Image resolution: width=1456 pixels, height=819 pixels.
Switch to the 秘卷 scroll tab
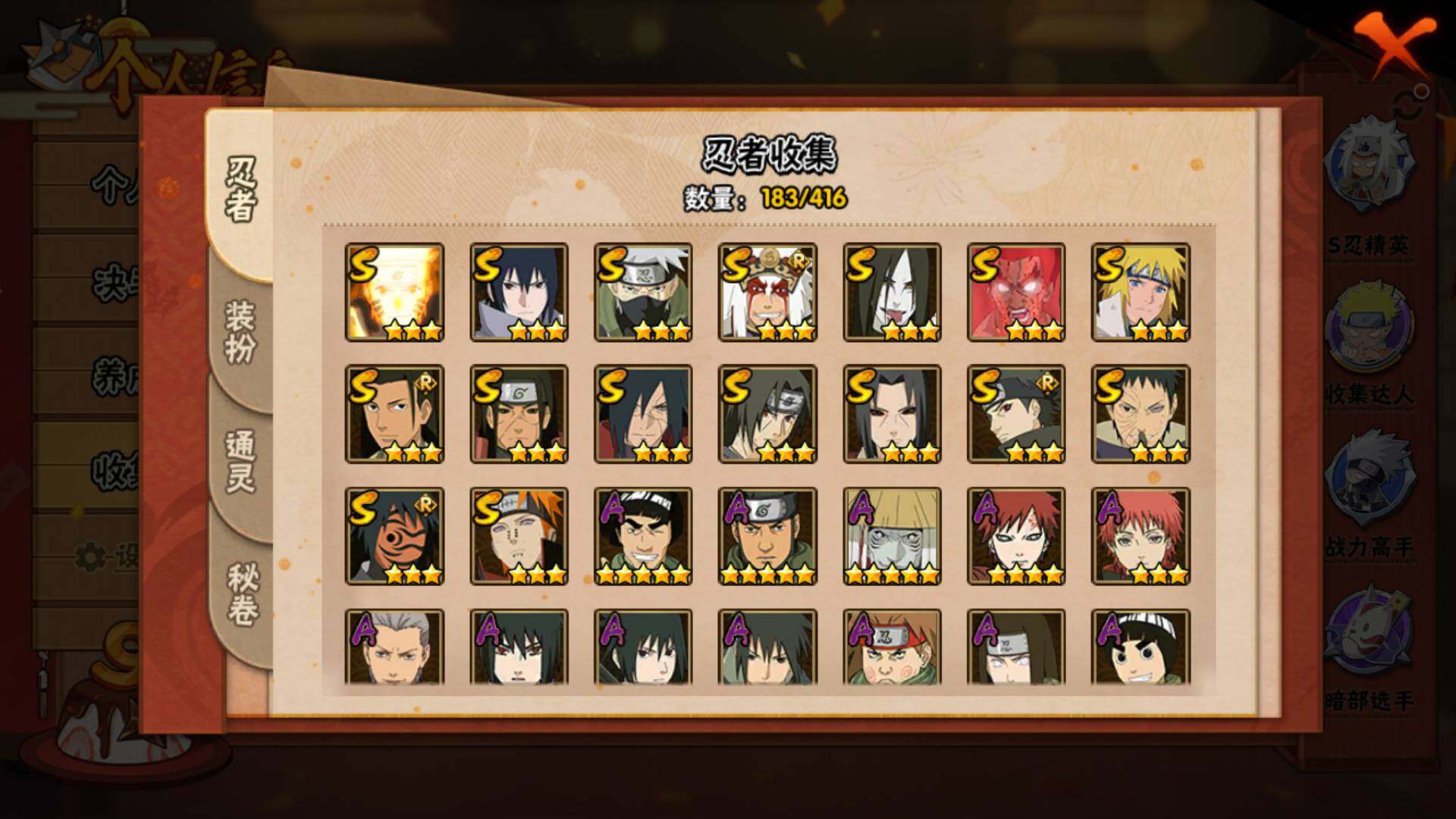[x=242, y=594]
